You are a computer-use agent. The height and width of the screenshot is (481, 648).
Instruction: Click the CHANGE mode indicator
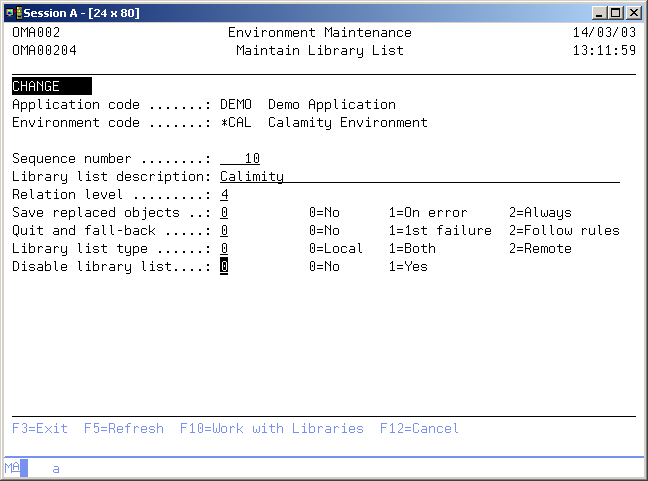coord(51,87)
